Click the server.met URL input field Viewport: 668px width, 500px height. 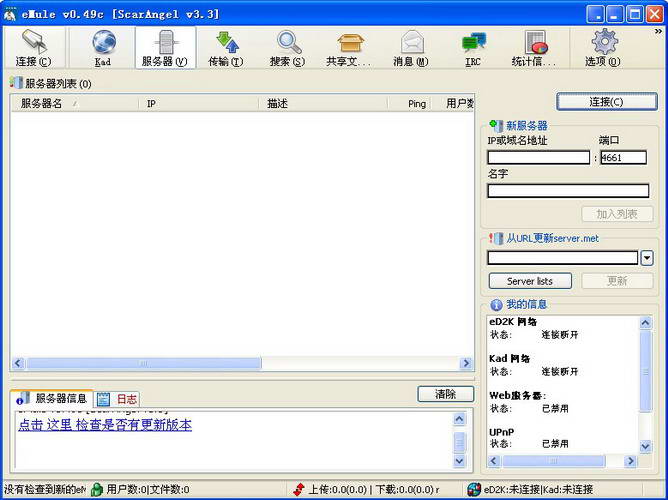coord(562,258)
